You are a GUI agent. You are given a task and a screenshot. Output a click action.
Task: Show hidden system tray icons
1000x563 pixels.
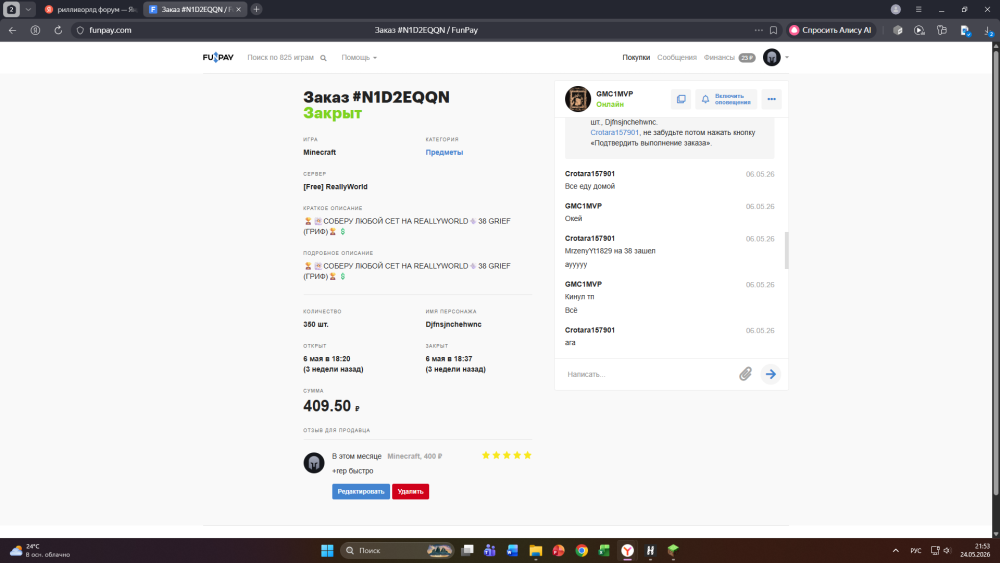pos(895,550)
